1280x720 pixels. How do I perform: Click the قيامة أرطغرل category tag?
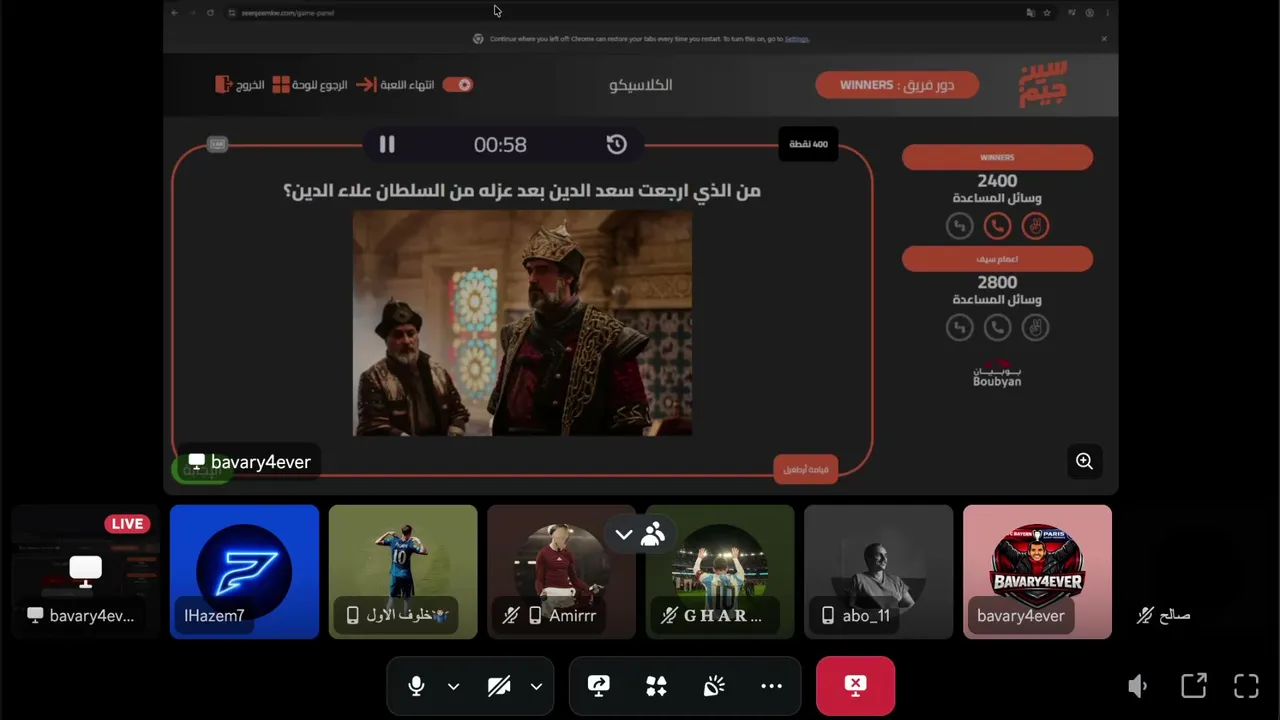pyautogui.click(x=806, y=469)
